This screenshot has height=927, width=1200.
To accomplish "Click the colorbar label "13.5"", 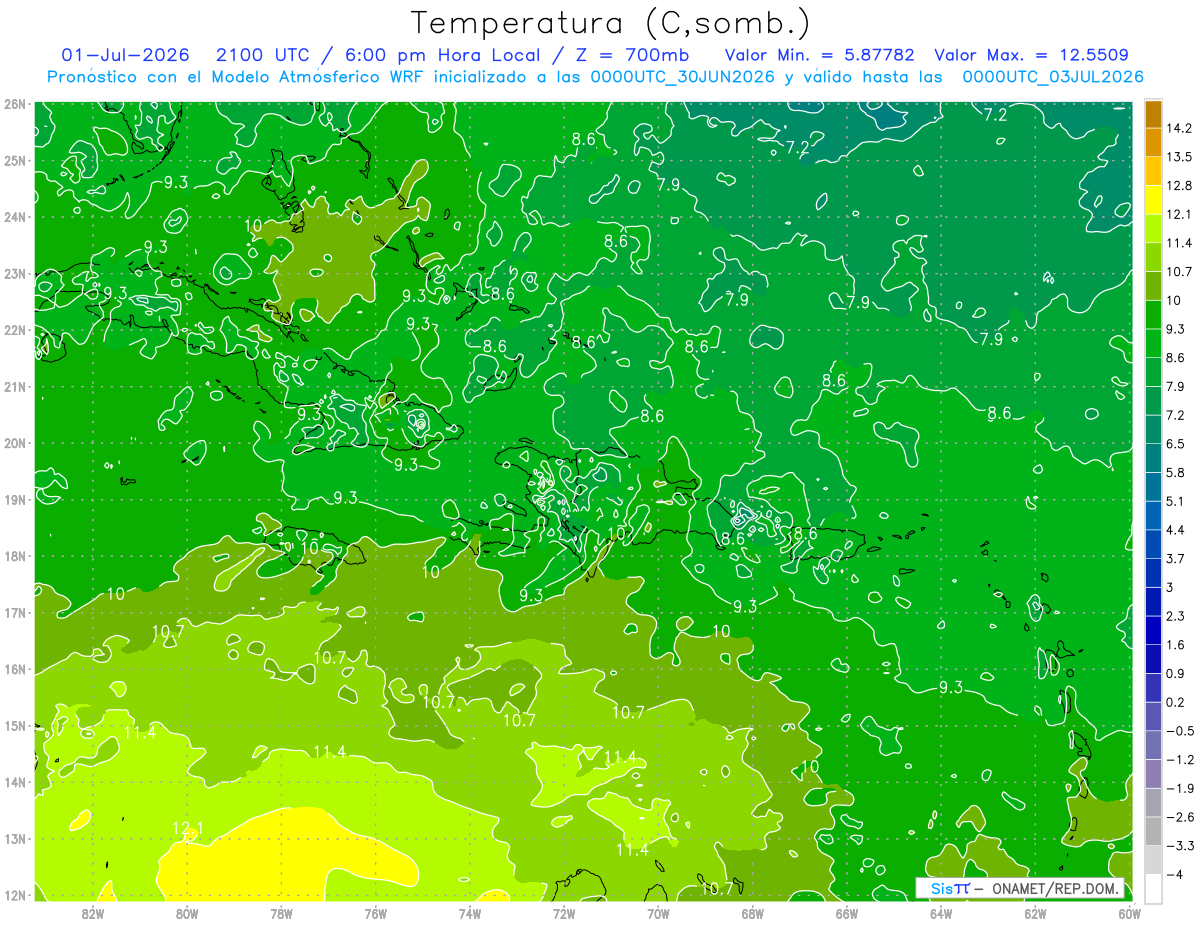I will point(1179,157).
